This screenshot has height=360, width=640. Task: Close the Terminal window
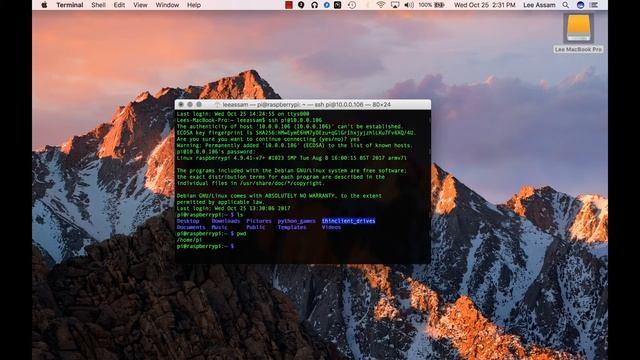181,104
